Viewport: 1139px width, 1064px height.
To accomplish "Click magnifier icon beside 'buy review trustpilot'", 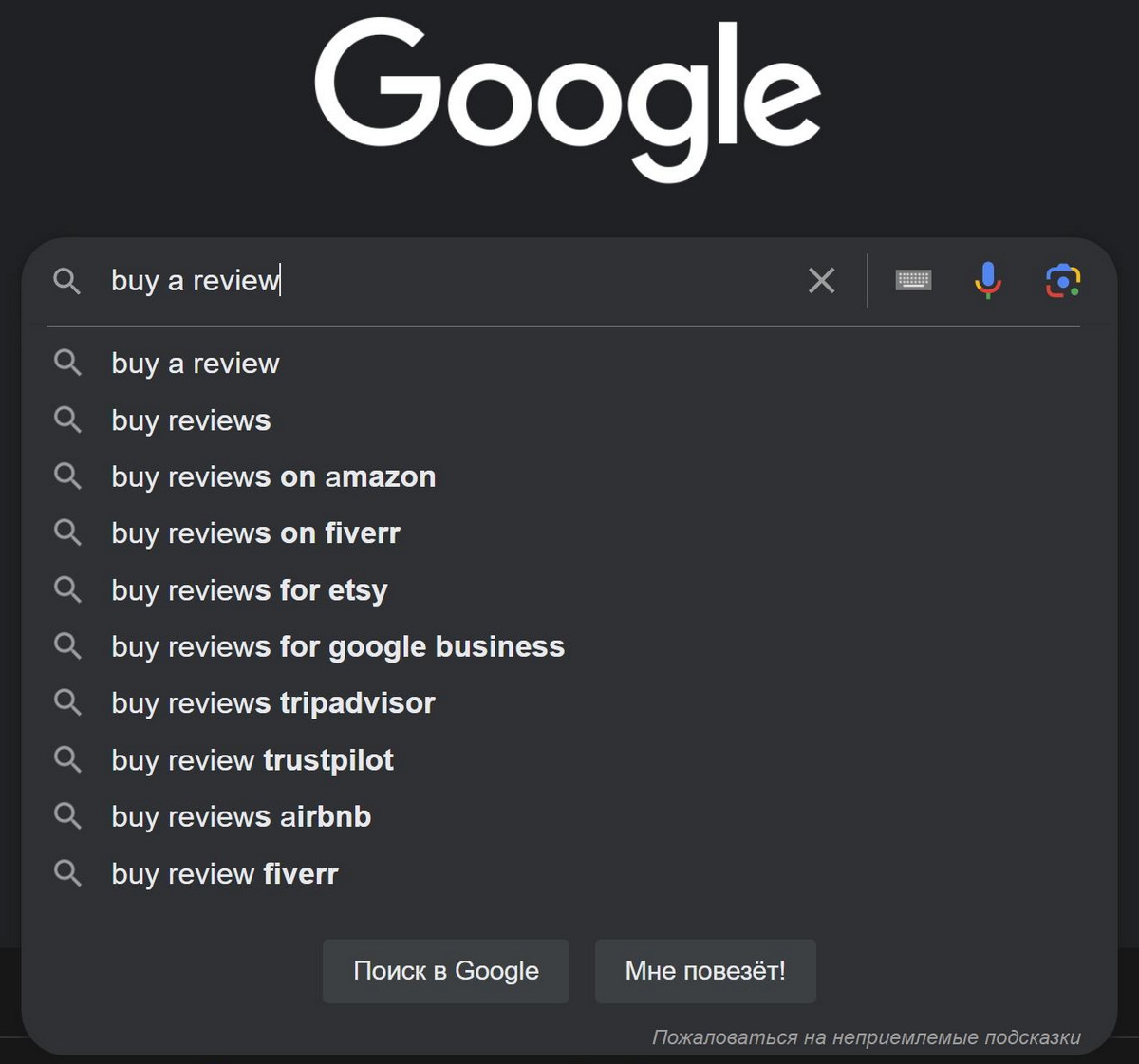I will (x=67, y=759).
